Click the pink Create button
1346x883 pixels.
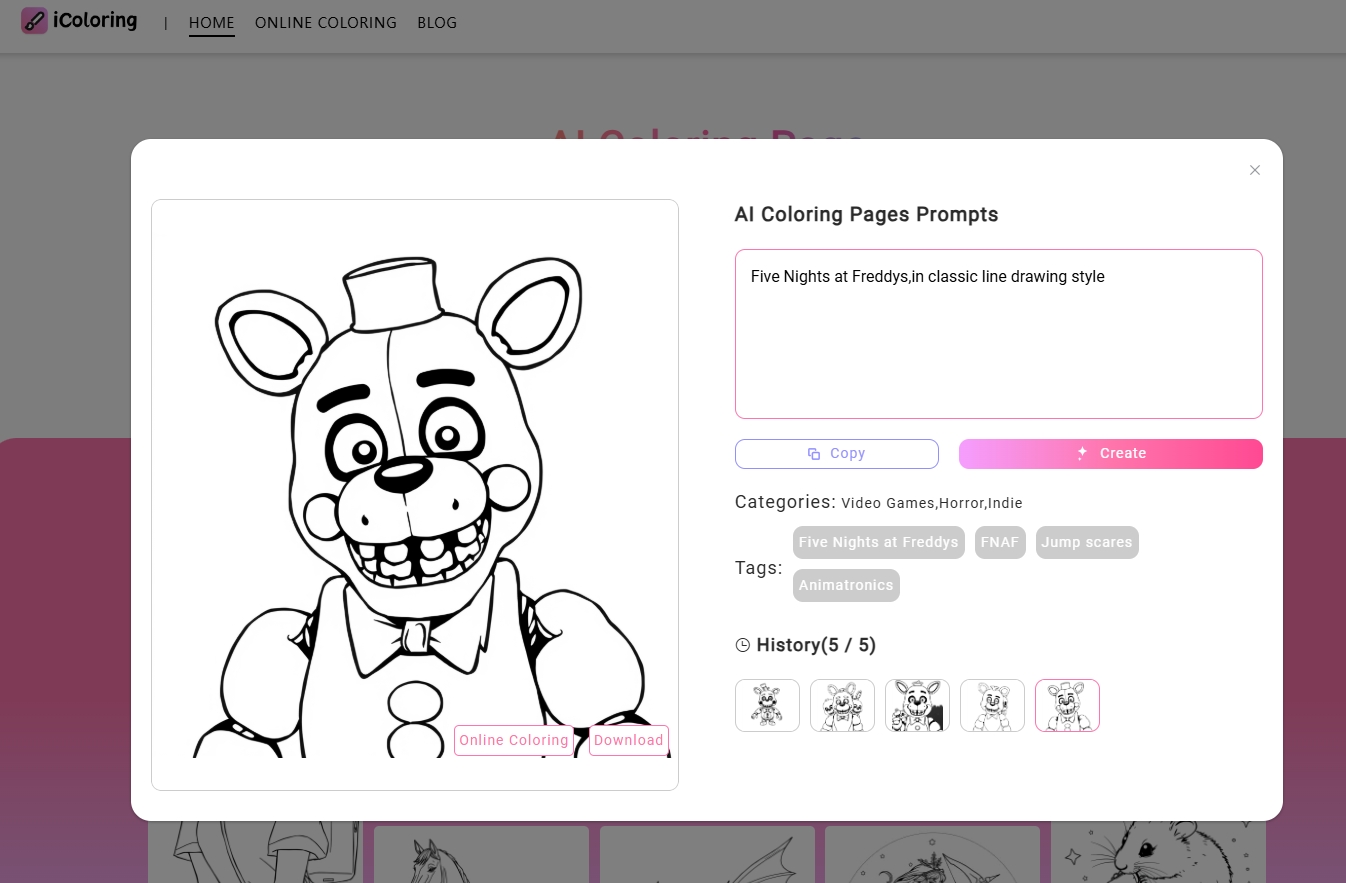1111,453
